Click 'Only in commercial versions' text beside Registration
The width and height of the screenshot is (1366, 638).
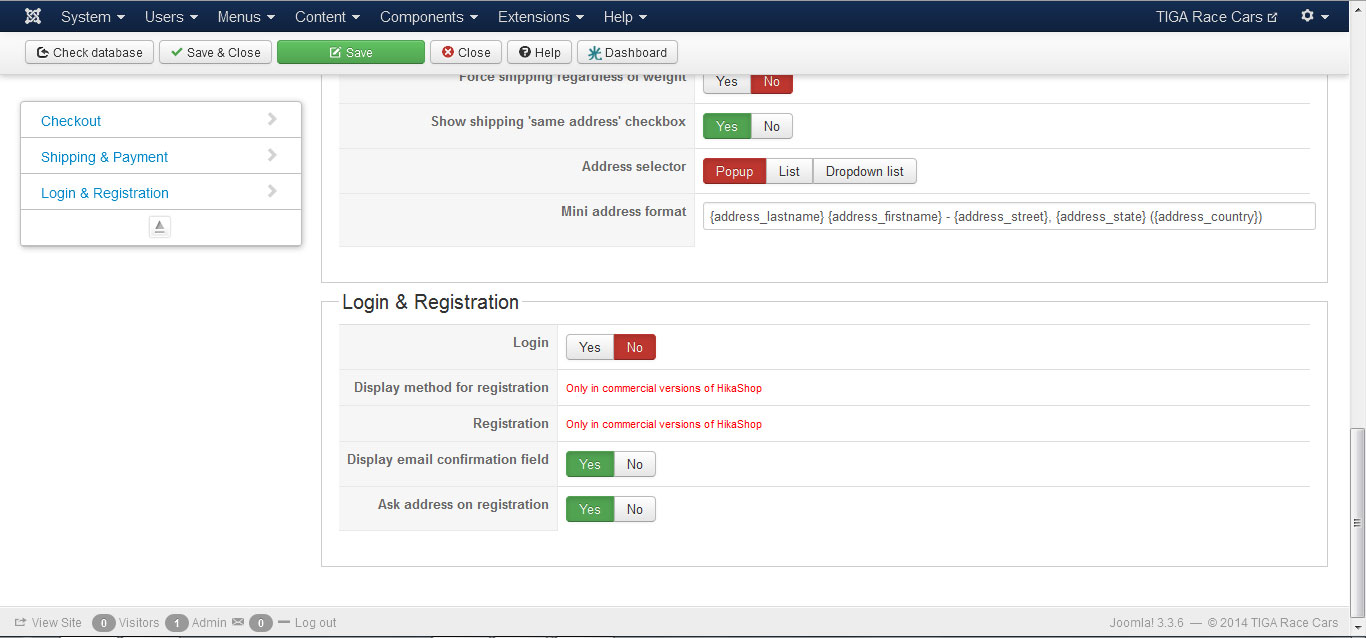pos(664,424)
